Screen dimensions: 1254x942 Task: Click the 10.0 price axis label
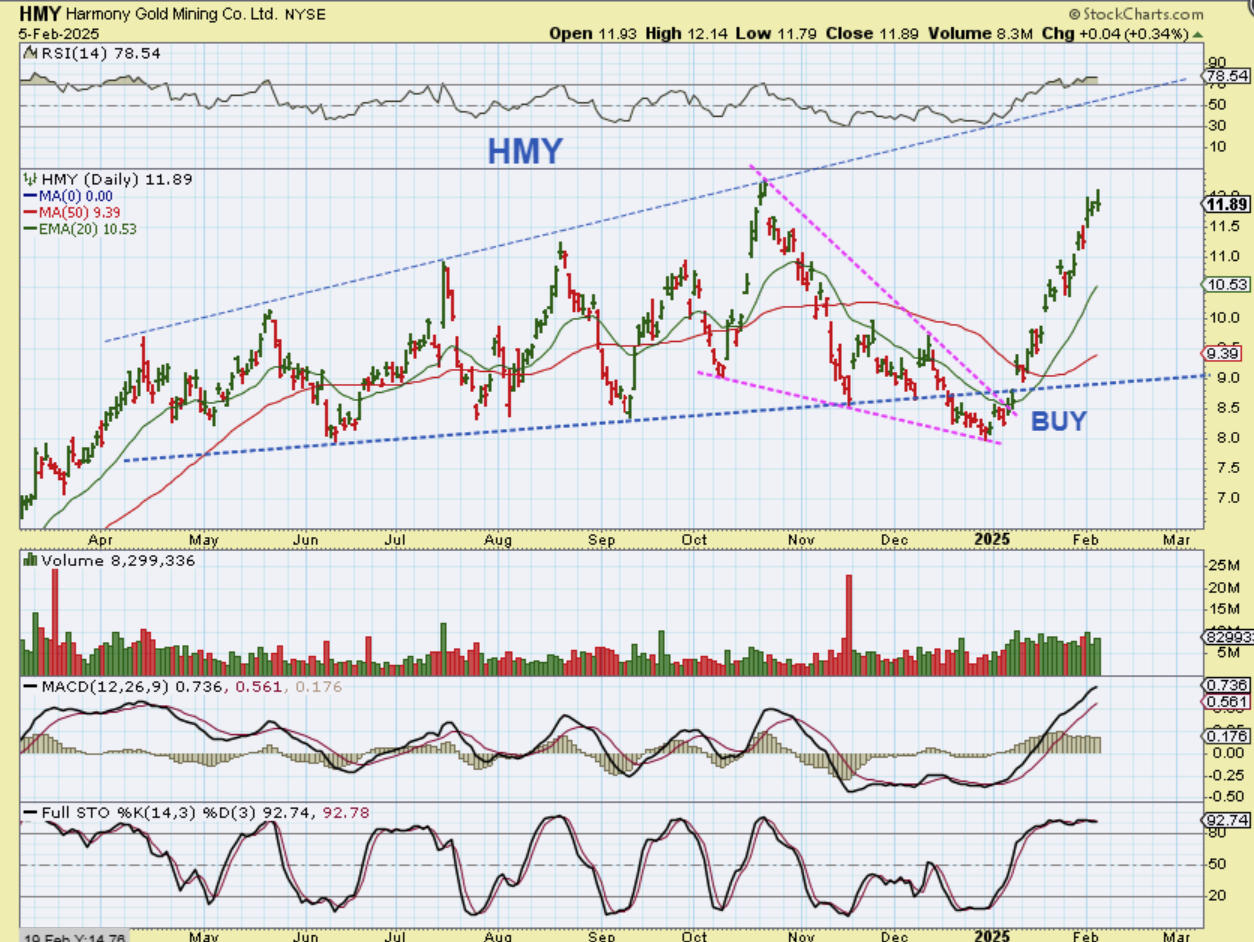pyautogui.click(x=1223, y=317)
